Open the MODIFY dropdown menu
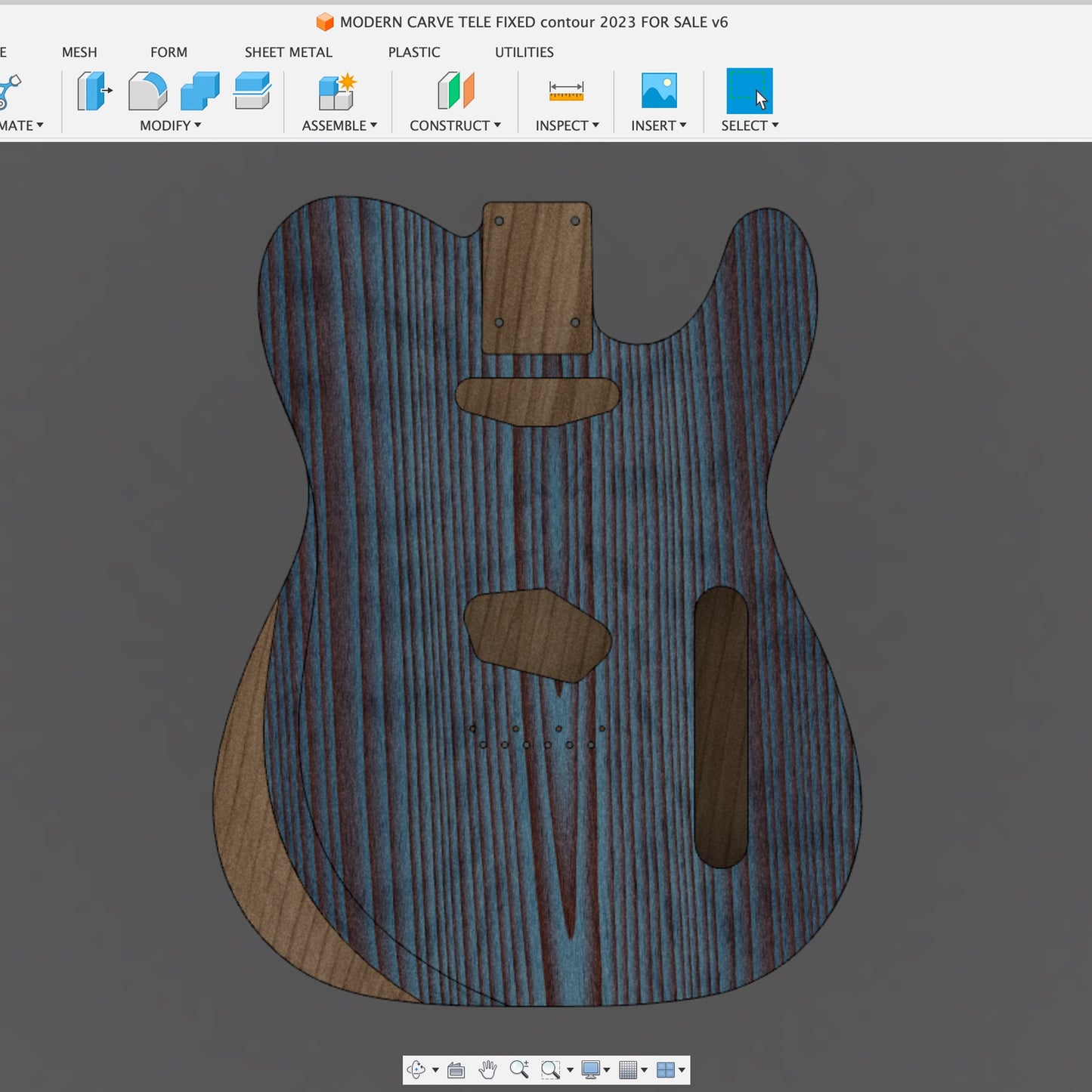Screen dimensions: 1092x1092 tap(170, 125)
